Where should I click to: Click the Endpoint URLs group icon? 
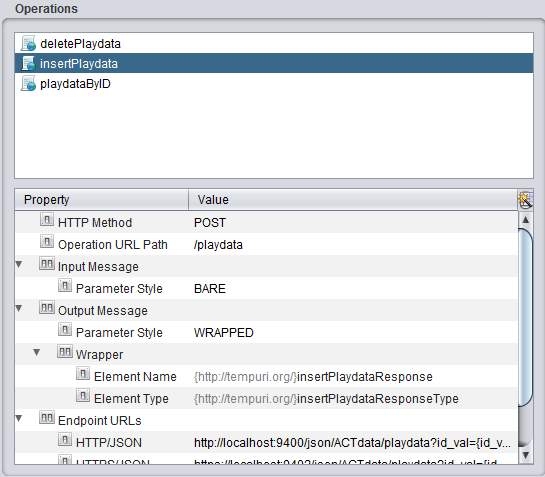pyautogui.click(x=47, y=418)
